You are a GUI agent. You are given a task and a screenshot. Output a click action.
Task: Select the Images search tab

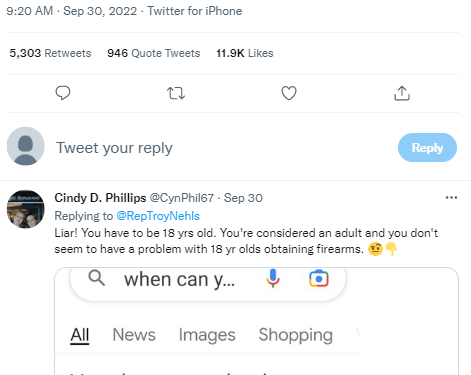pyautogui.click(x=207, y=335)
